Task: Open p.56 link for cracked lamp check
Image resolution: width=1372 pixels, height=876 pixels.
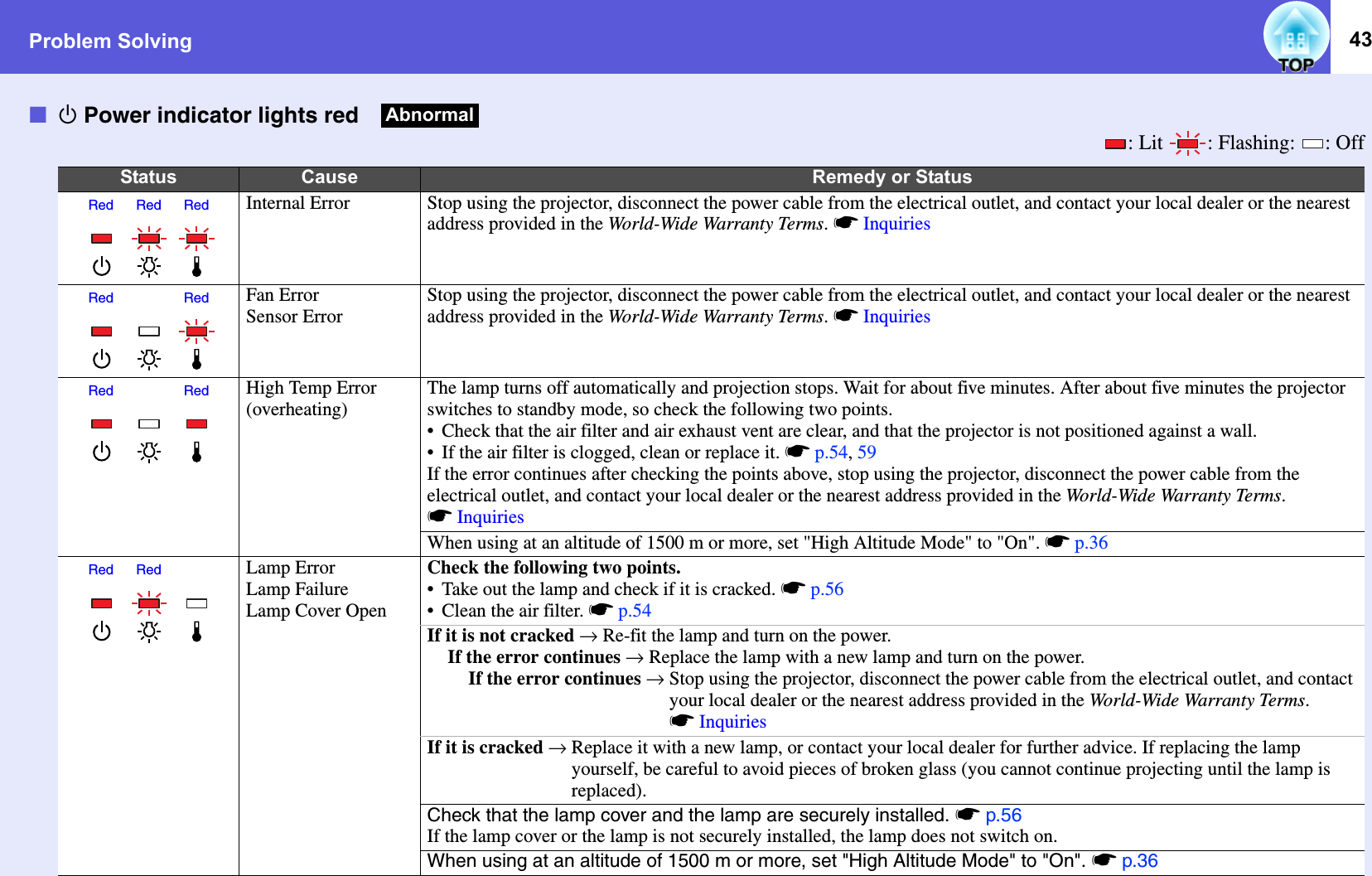Action: 827,589
